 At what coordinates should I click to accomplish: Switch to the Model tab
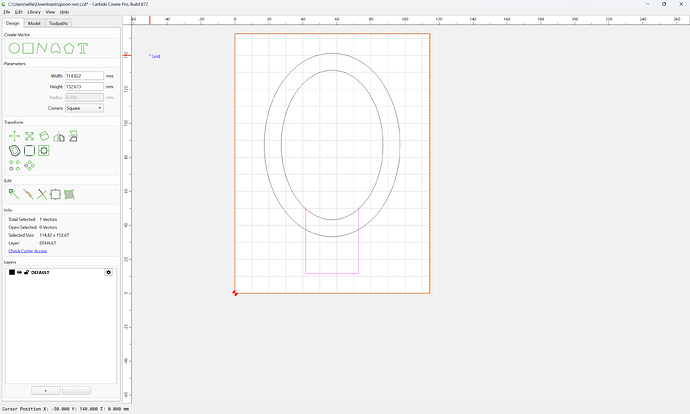pos(34,23)
